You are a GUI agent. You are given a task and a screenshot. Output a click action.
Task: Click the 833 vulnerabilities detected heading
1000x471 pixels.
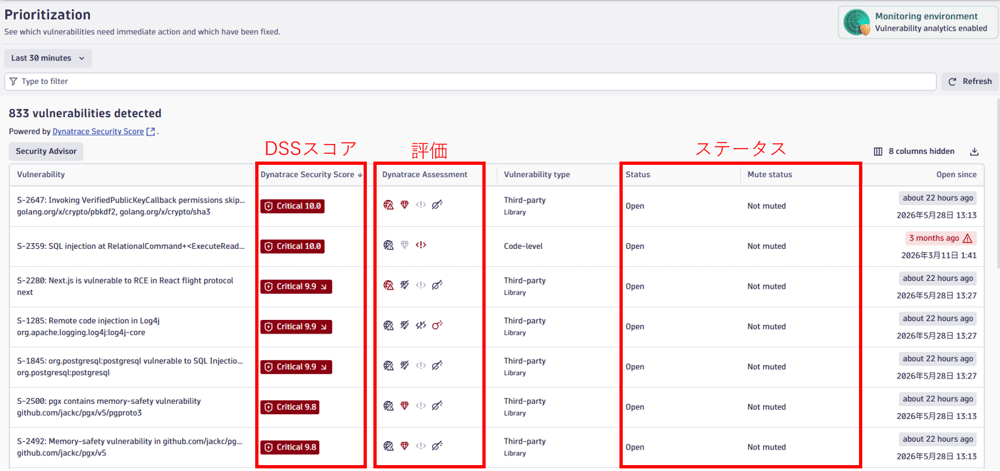point(85,113)
